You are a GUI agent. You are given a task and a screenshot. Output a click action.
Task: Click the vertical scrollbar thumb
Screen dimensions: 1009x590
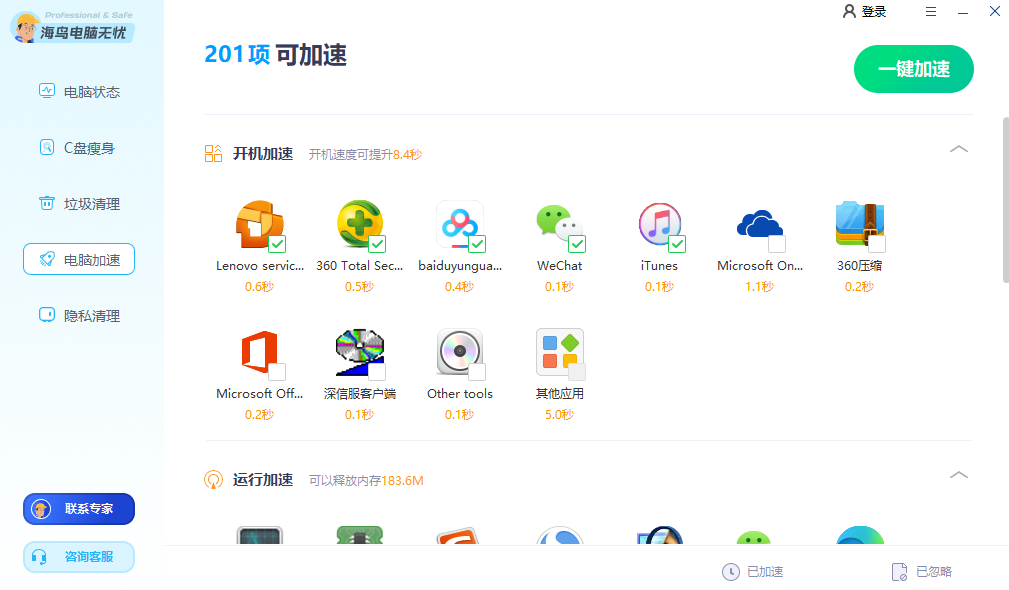pos(1005,200)
